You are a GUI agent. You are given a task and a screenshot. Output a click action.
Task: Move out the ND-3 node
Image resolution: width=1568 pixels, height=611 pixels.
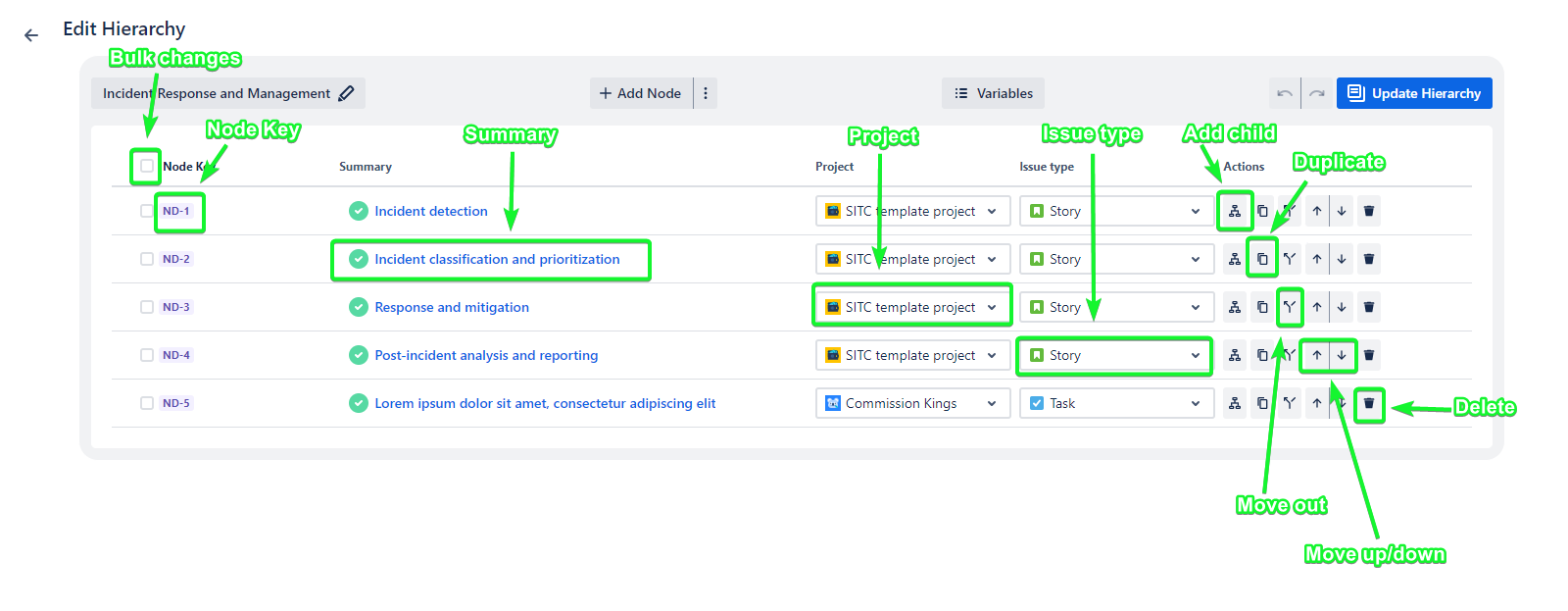(x=1290, y=307)
